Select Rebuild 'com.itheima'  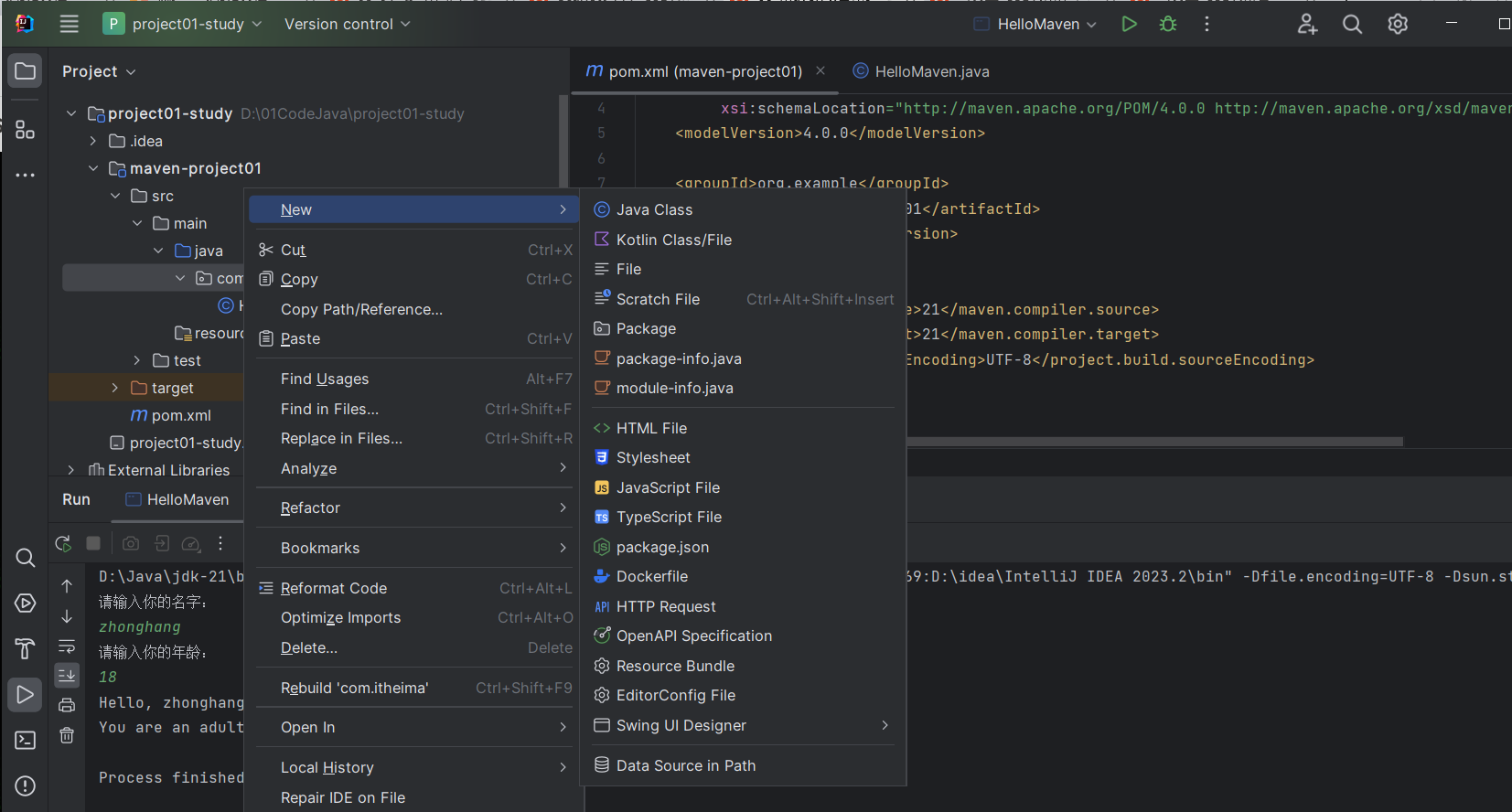[x=414, y=688]
